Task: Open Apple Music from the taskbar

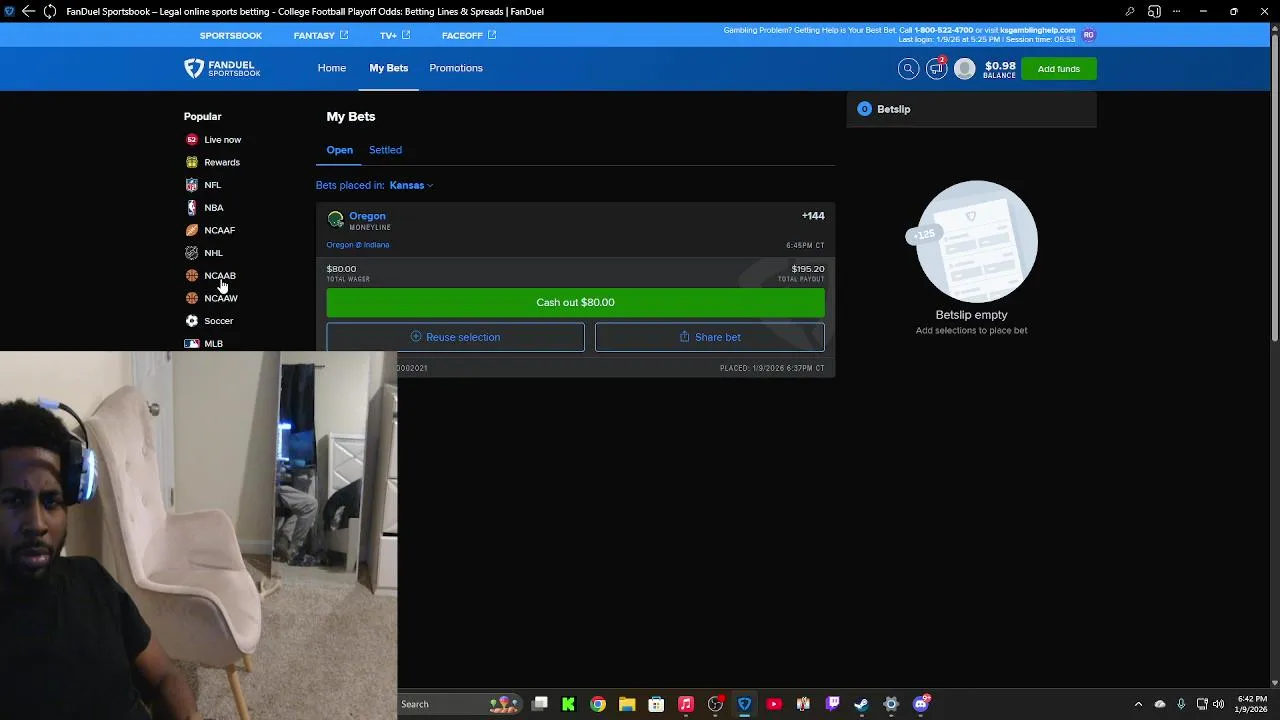Action: click(x=686, y=704)
